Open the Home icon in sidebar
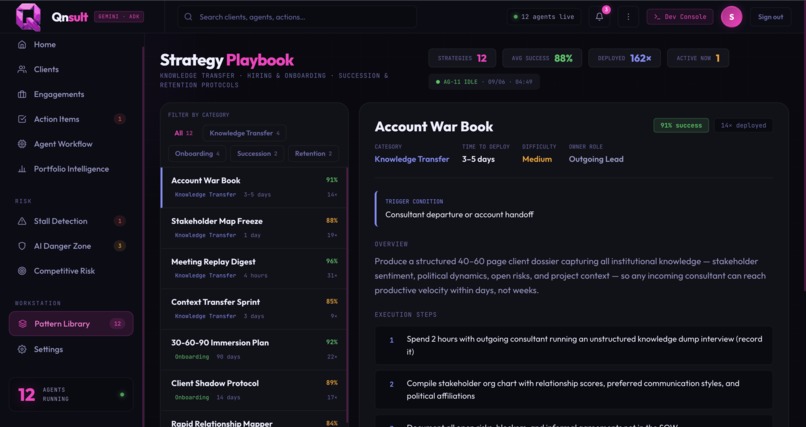The image size is (806, 427). tap(22, 45)
